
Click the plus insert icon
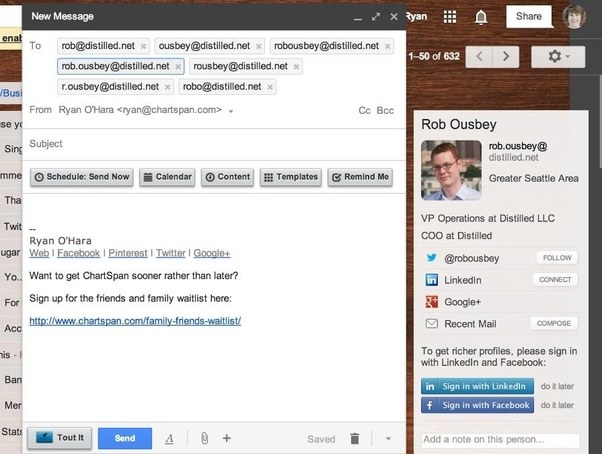(227, 438)
